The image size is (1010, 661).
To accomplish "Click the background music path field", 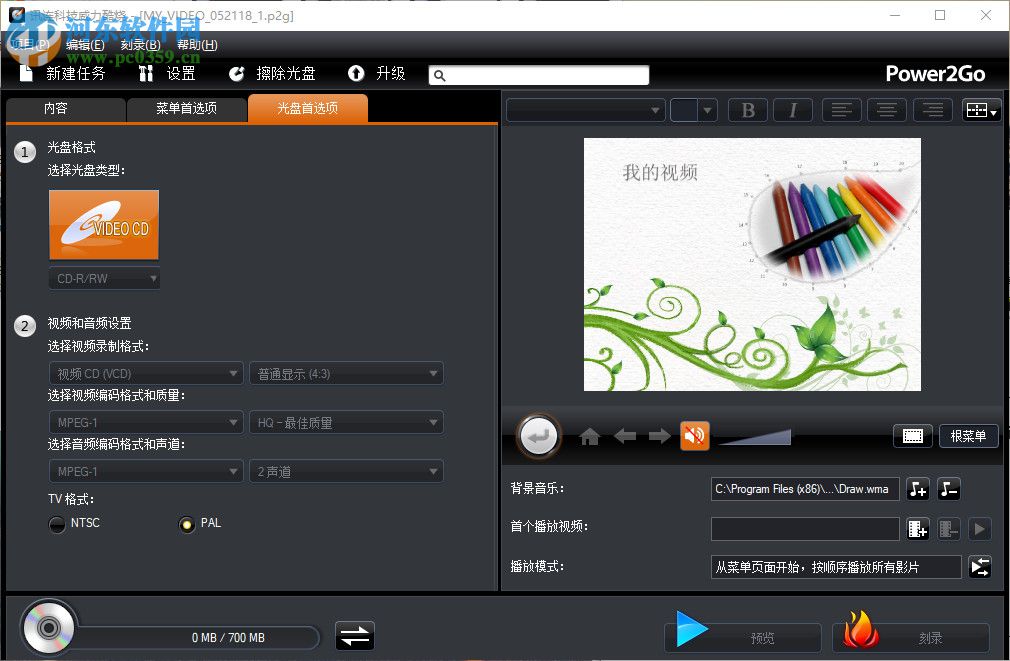I will 805,489.
